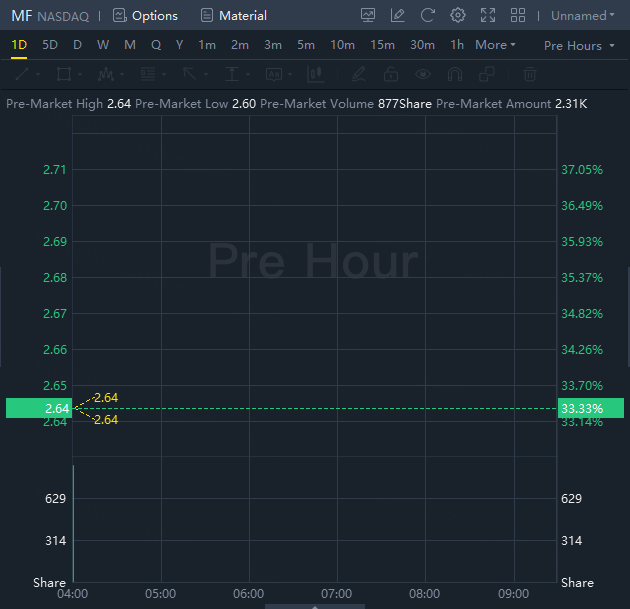Select the 3m interval tab
Viewport: 630px width, 609px height.
click(273, 45)
